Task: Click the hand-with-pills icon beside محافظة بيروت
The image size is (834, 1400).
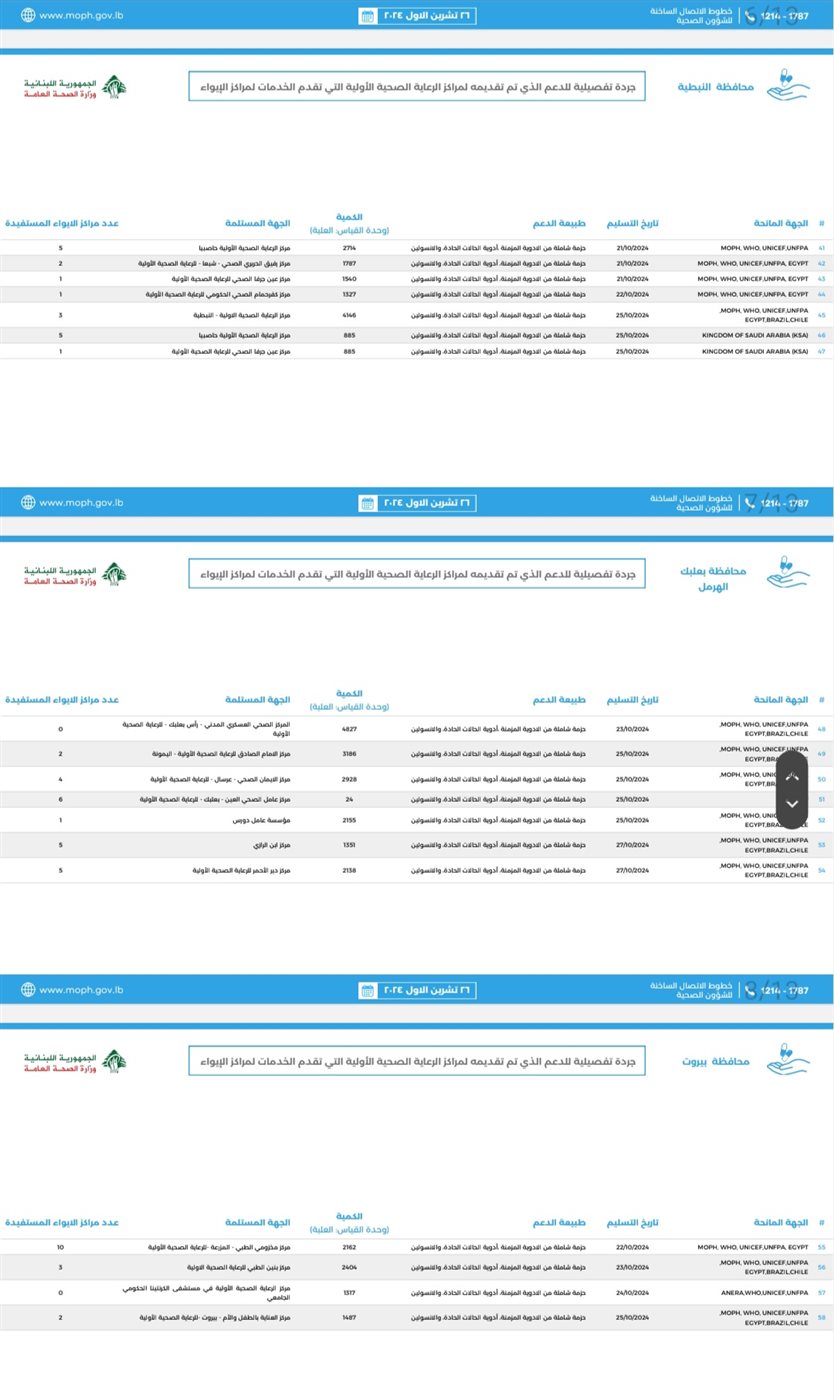Action: 788,1059
